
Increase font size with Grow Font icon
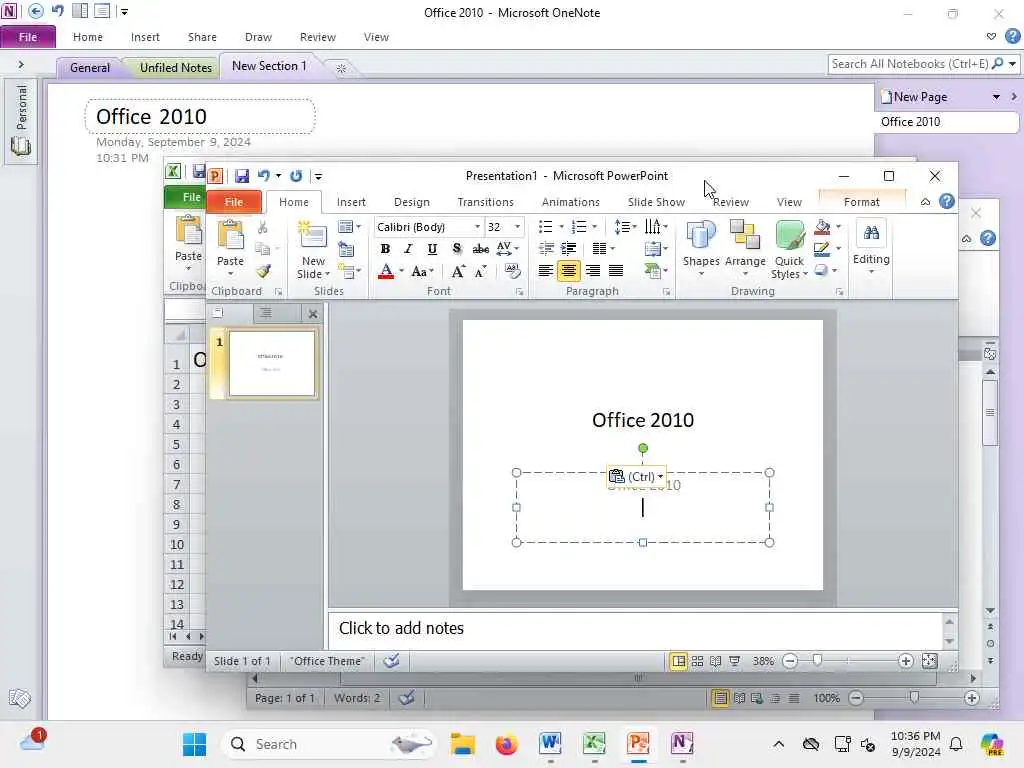[x=458, y=272]
